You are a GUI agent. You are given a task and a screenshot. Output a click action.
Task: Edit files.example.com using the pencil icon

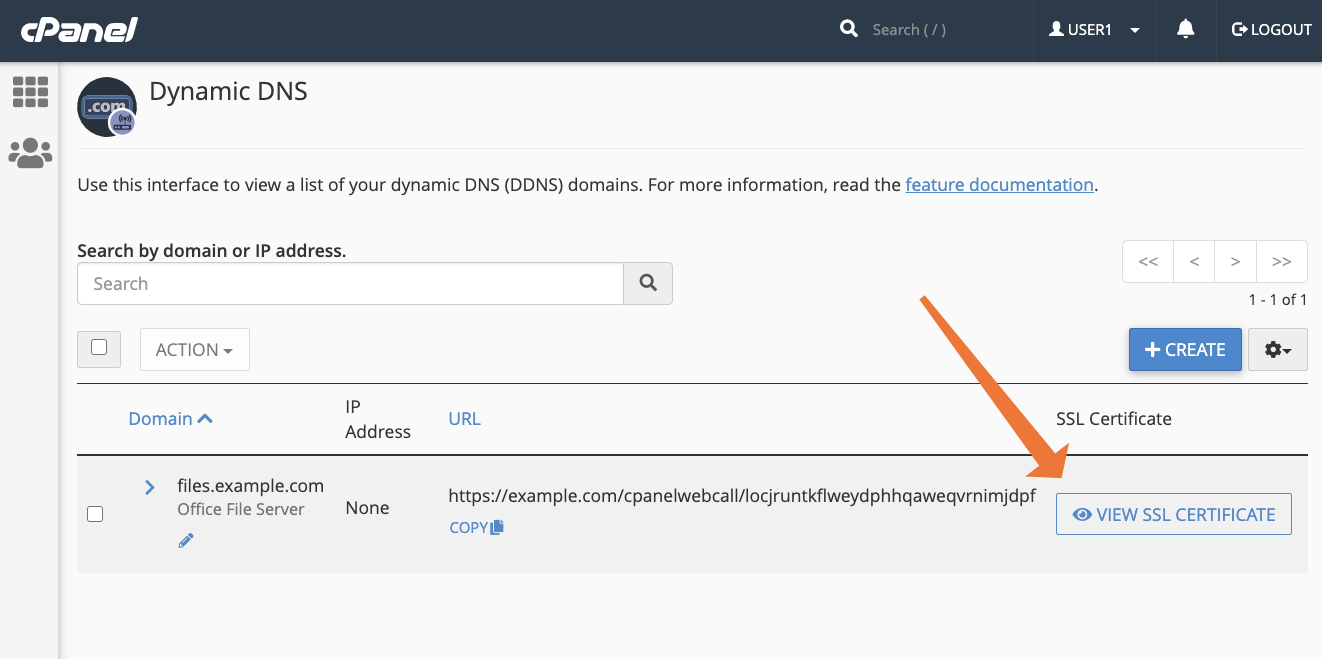[x=185, y=540]
